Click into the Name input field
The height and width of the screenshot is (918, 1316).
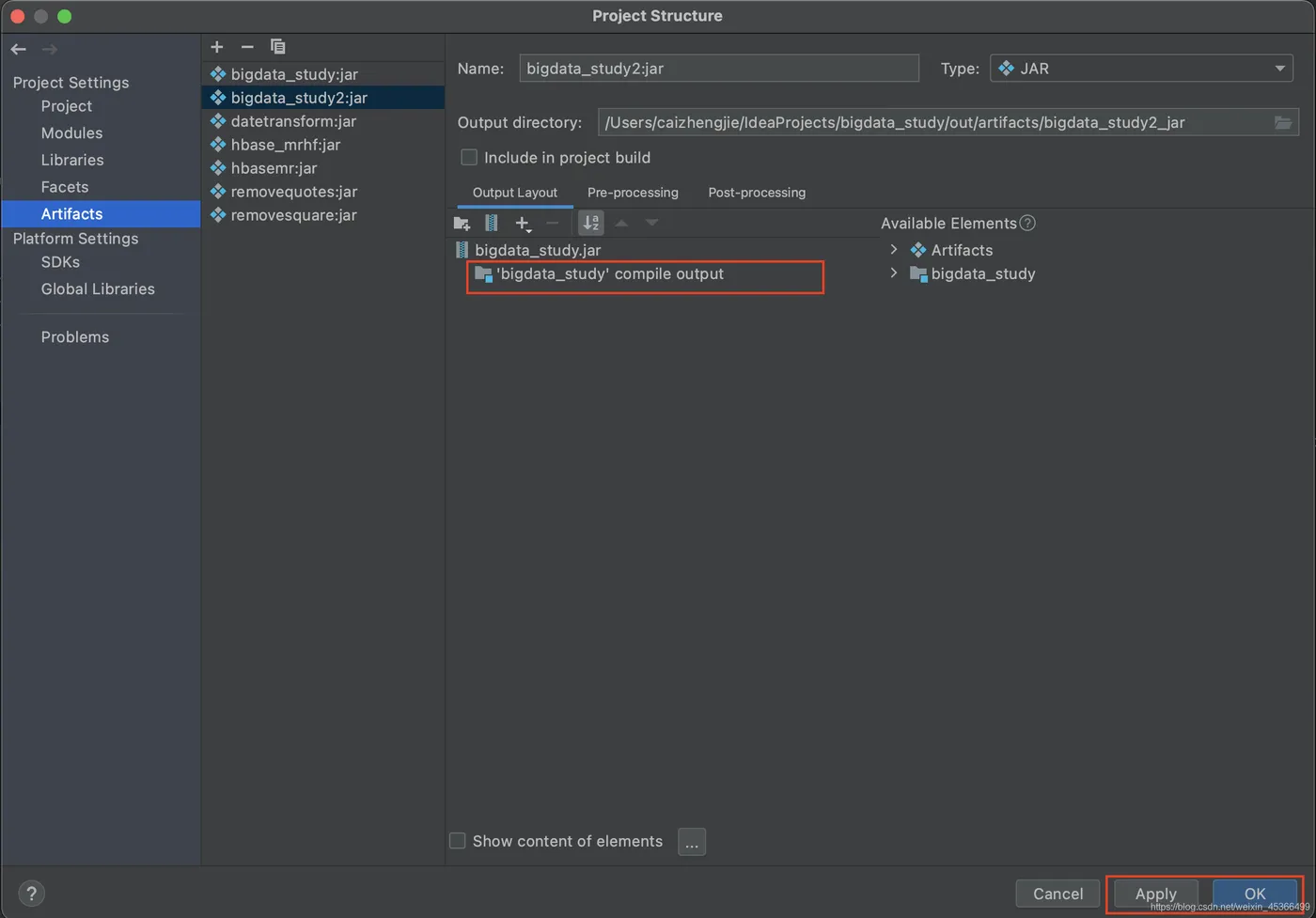click(x=719, y=68)
